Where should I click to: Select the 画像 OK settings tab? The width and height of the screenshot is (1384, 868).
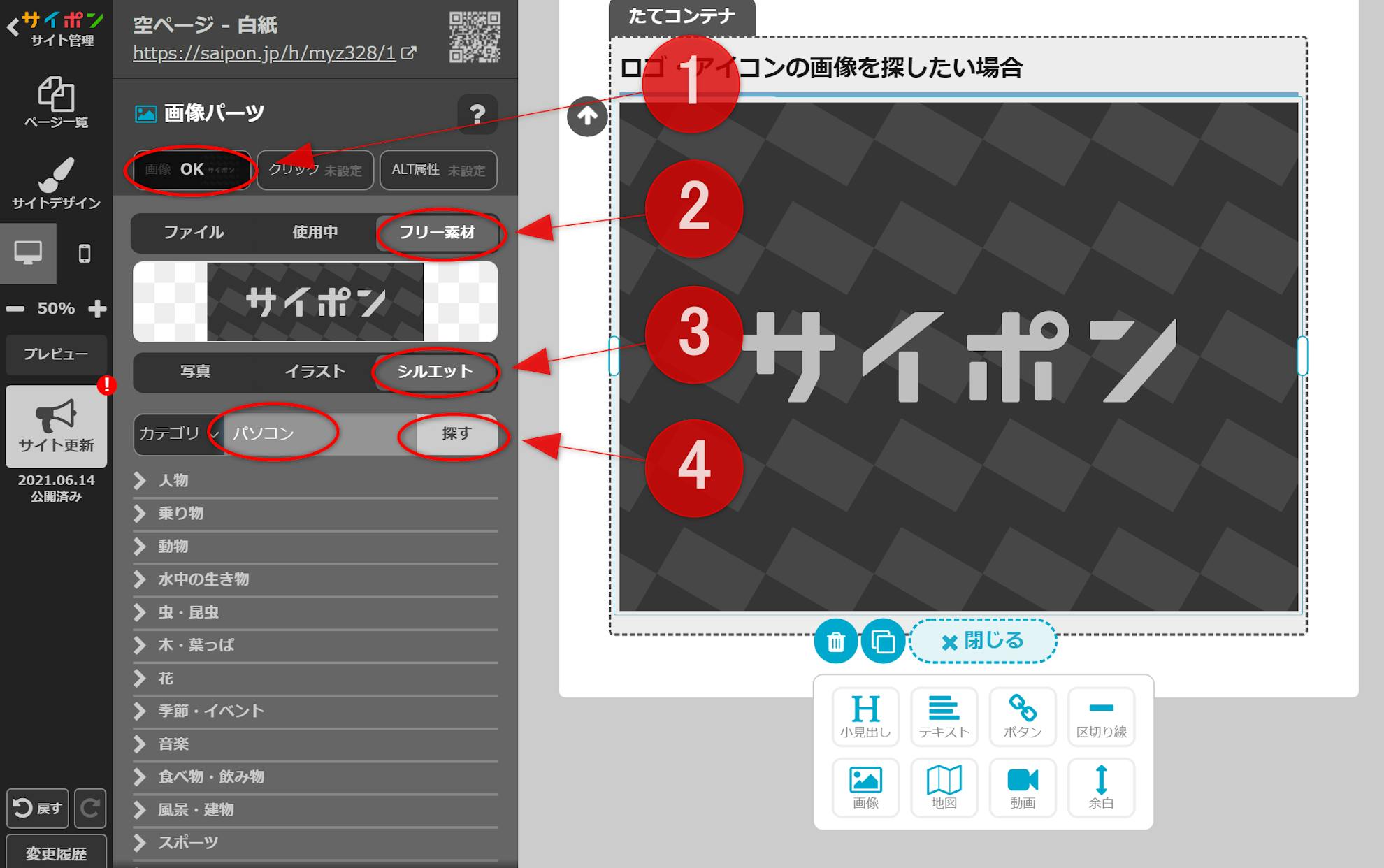(x=191, y=169)
